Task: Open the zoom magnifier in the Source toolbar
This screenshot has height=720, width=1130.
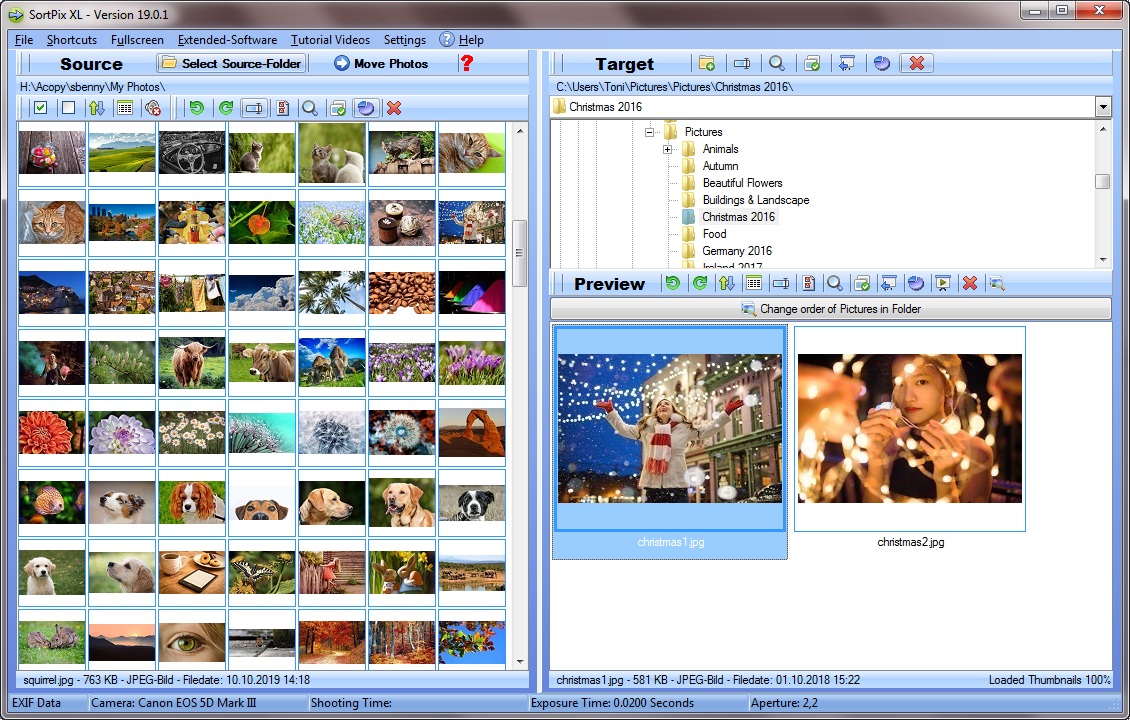Action: click(x=310, y=108)
